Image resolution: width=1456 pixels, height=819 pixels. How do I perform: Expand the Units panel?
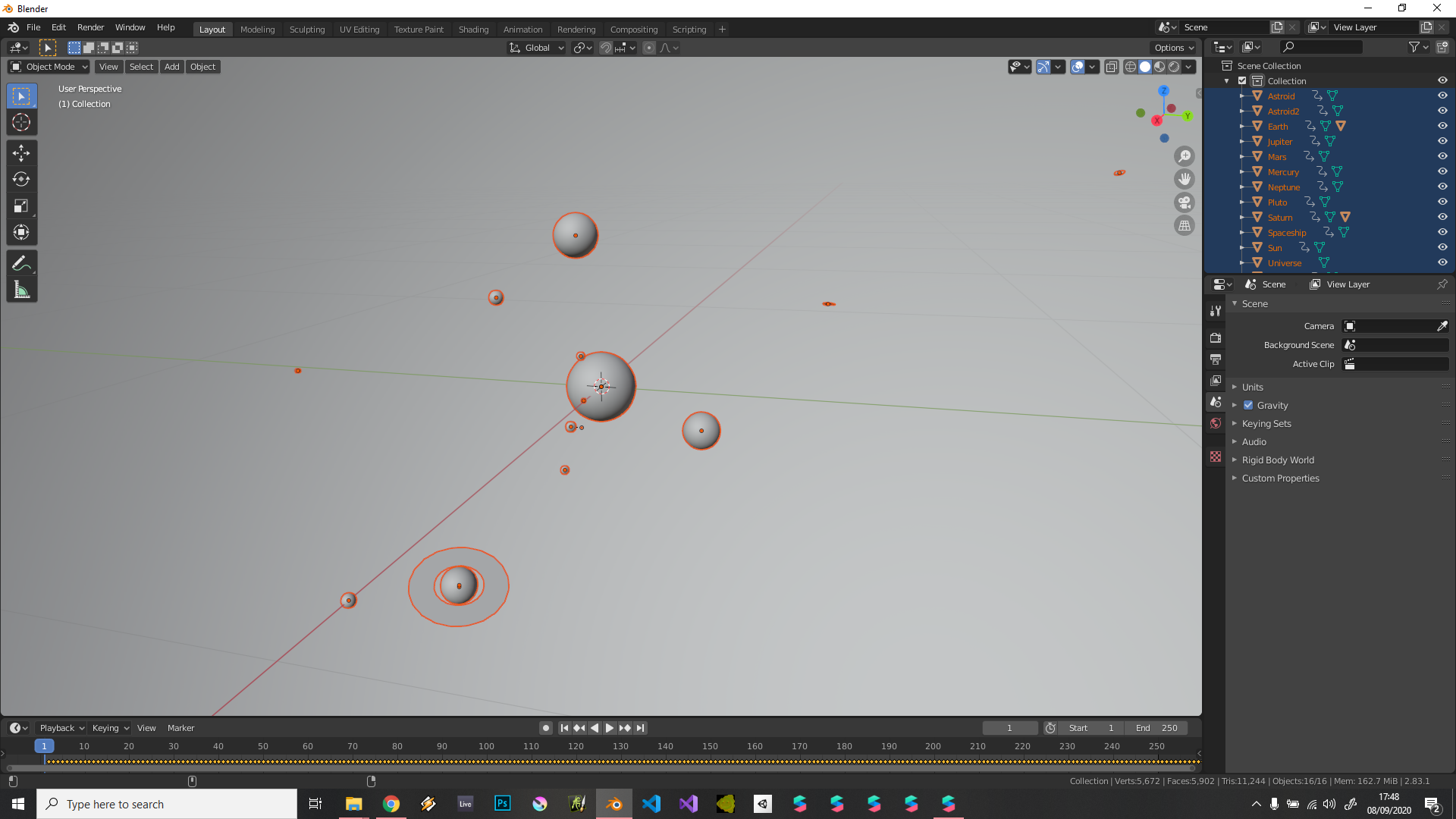(x=1252, y=387)
